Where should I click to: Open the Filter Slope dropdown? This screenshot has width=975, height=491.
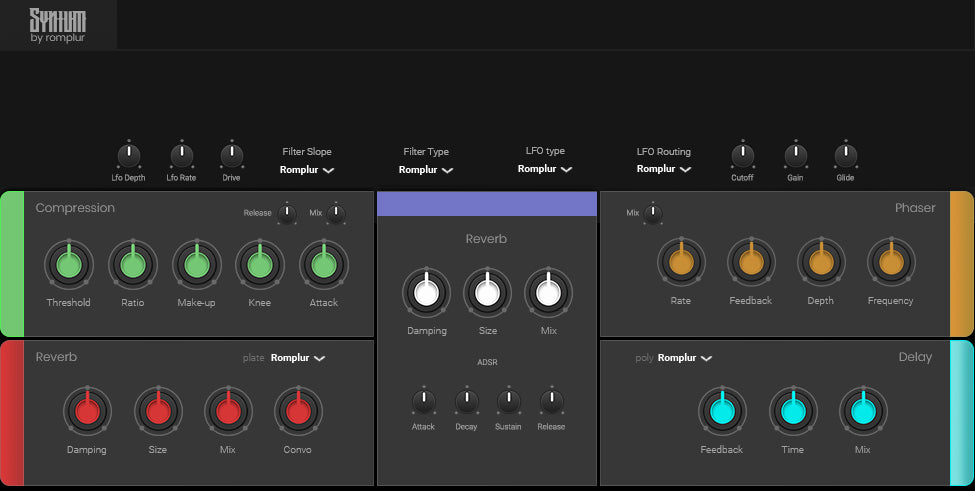click(307, 170)
